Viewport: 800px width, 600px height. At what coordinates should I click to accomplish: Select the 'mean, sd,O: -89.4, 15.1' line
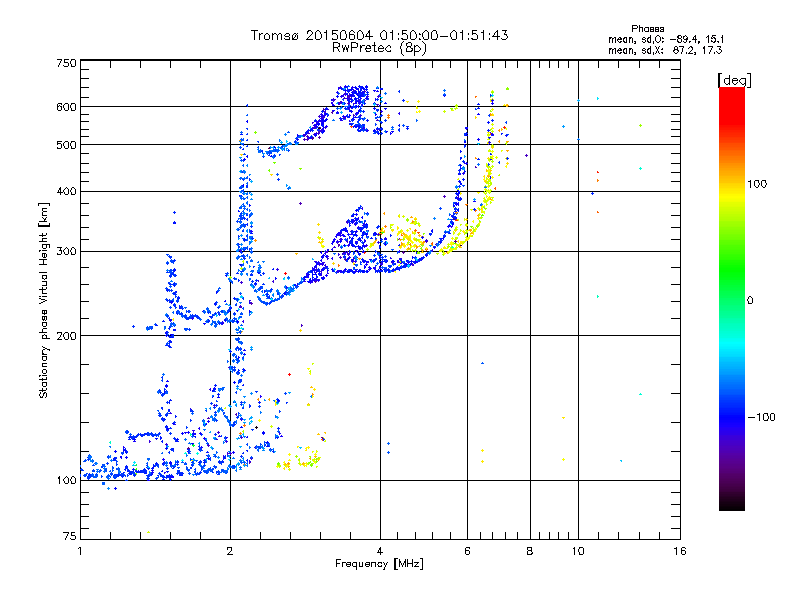666,39
